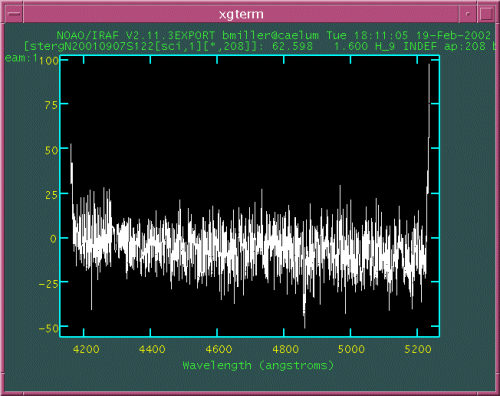Click the tall spike at the spectrum's right edge
Image resolution: width=500 pixels, height=396 pixels.
[x=429, y=117]
